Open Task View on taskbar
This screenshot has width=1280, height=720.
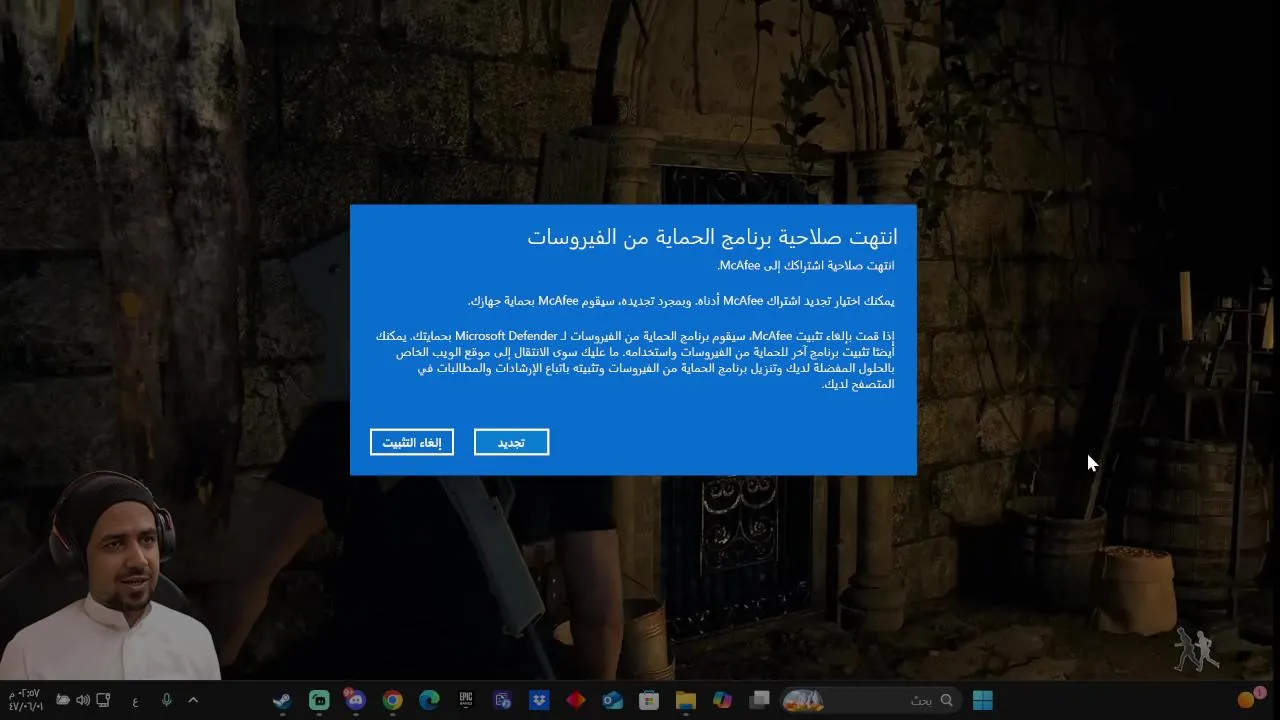point(759,700)
